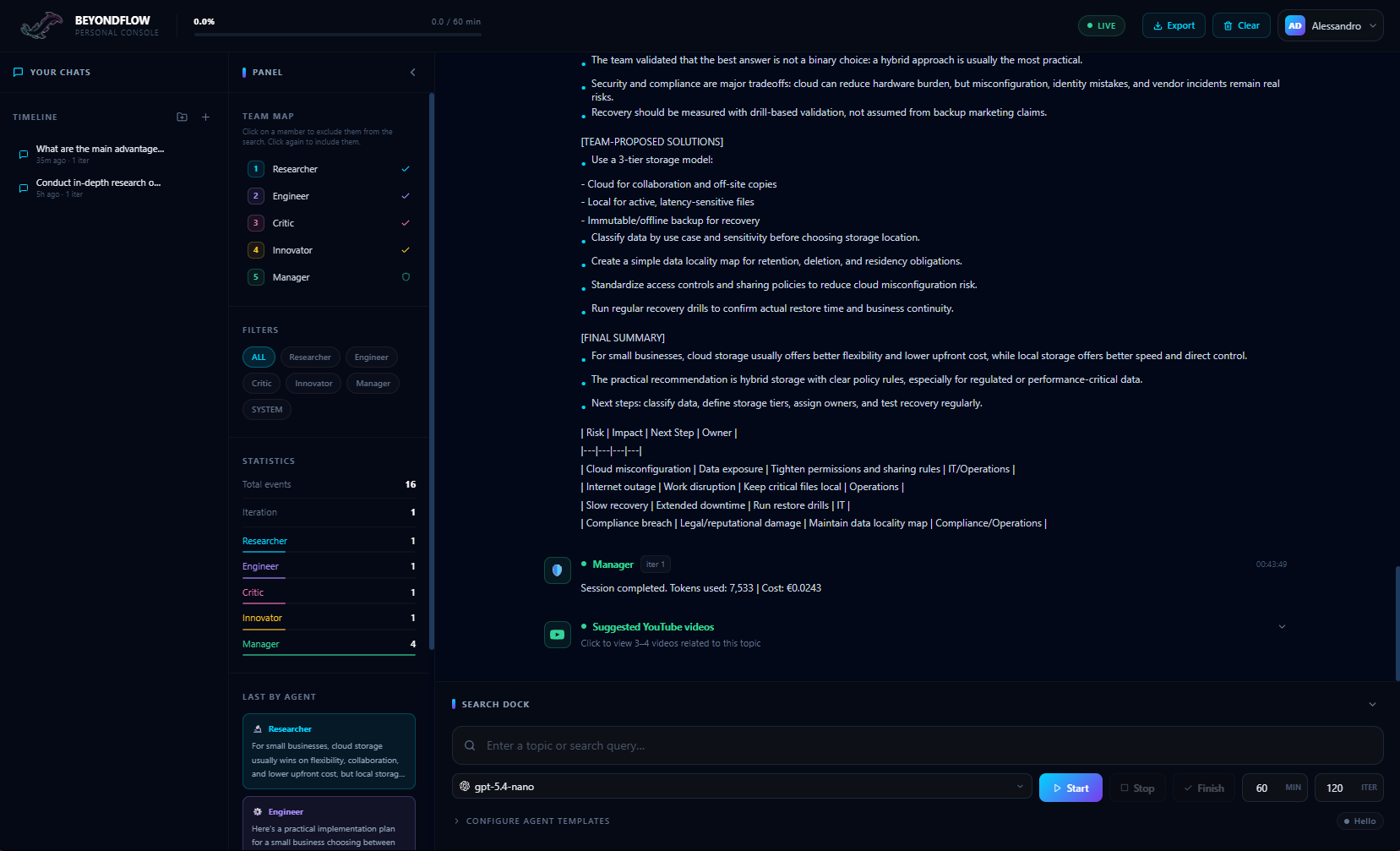
Task: Toggle the Innovator checkmark in Team Map
Action: (x=406, y=250)
